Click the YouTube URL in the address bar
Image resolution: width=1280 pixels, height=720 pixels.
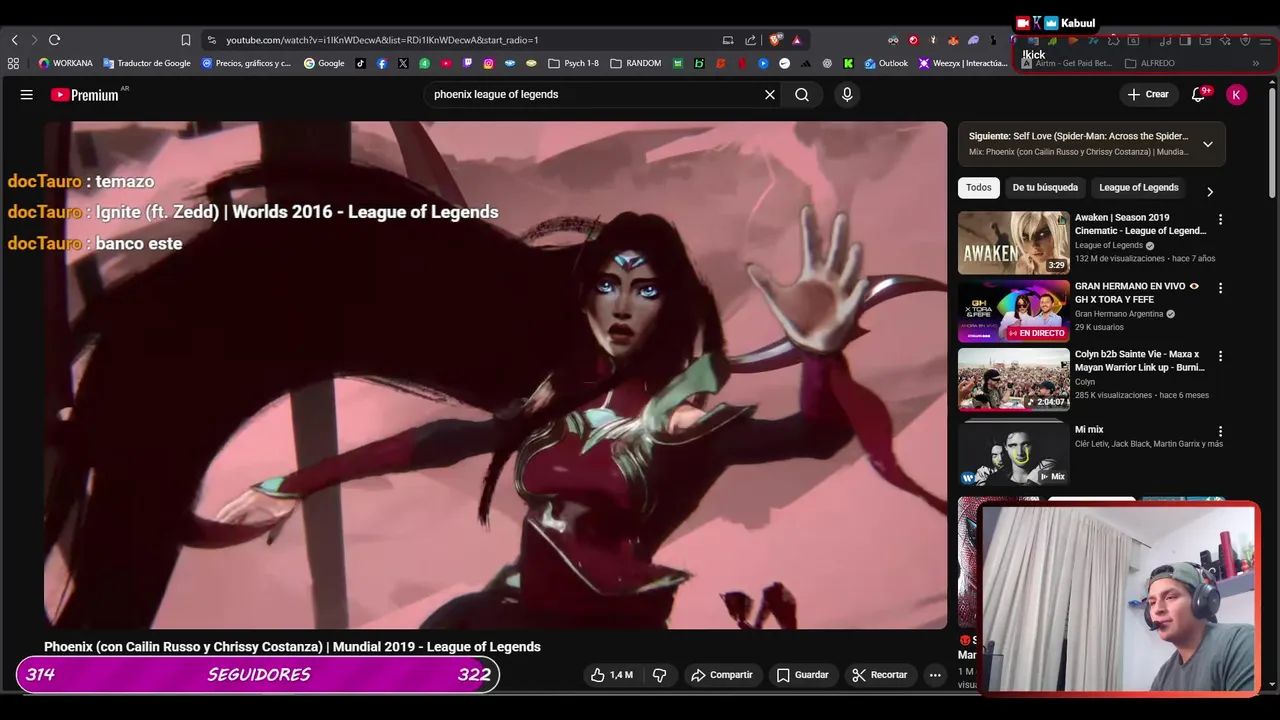(382, 40)
